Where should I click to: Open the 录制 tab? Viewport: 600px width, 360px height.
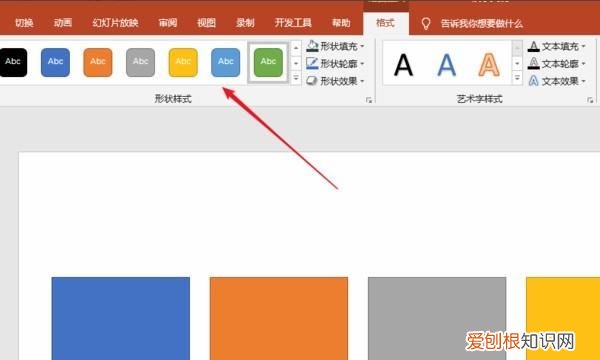point(245,23)
